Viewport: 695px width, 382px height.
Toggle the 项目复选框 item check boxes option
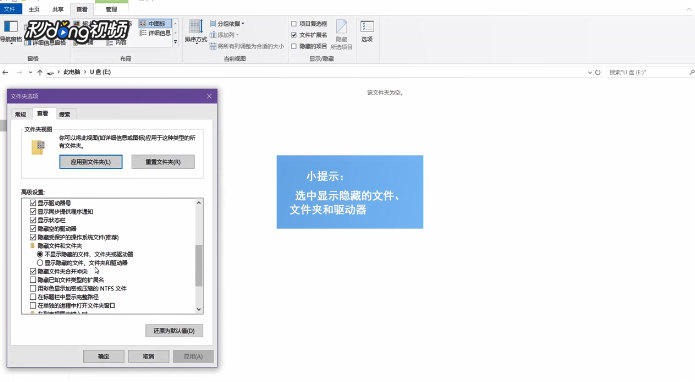click(294, 23)
